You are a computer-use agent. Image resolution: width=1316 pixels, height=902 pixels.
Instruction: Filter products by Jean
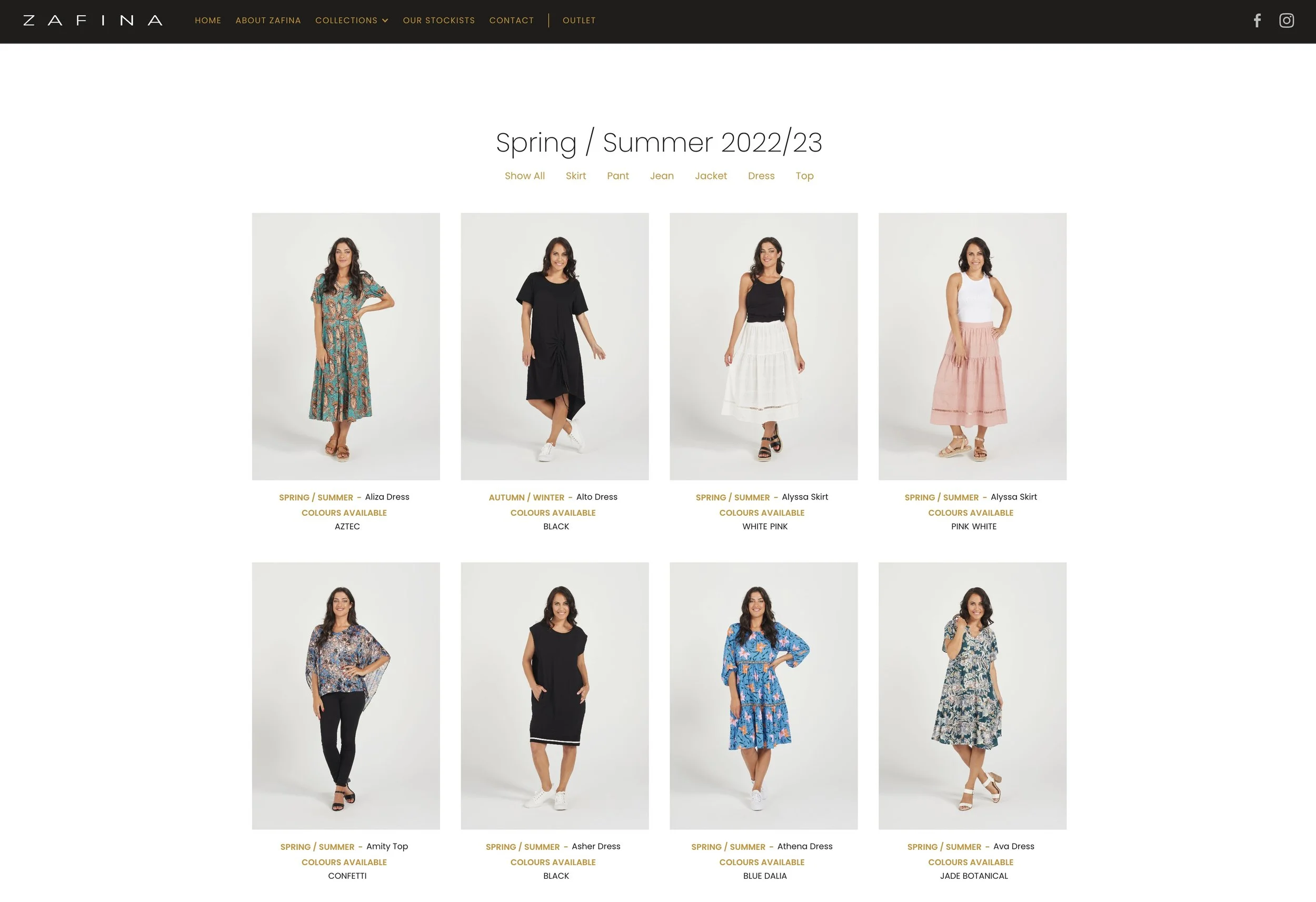(x=661, y=176)
